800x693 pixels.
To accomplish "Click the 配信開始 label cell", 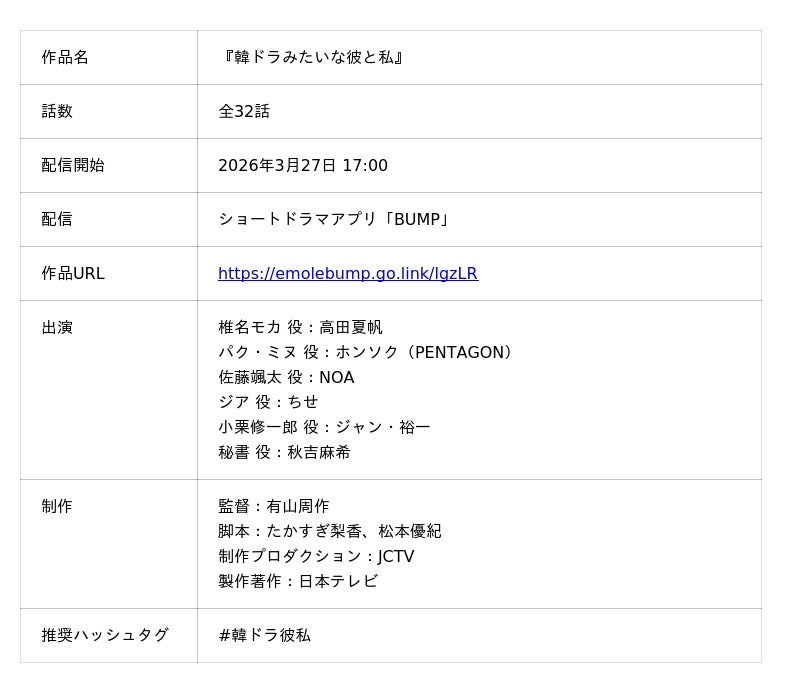I will pos(73,166).
